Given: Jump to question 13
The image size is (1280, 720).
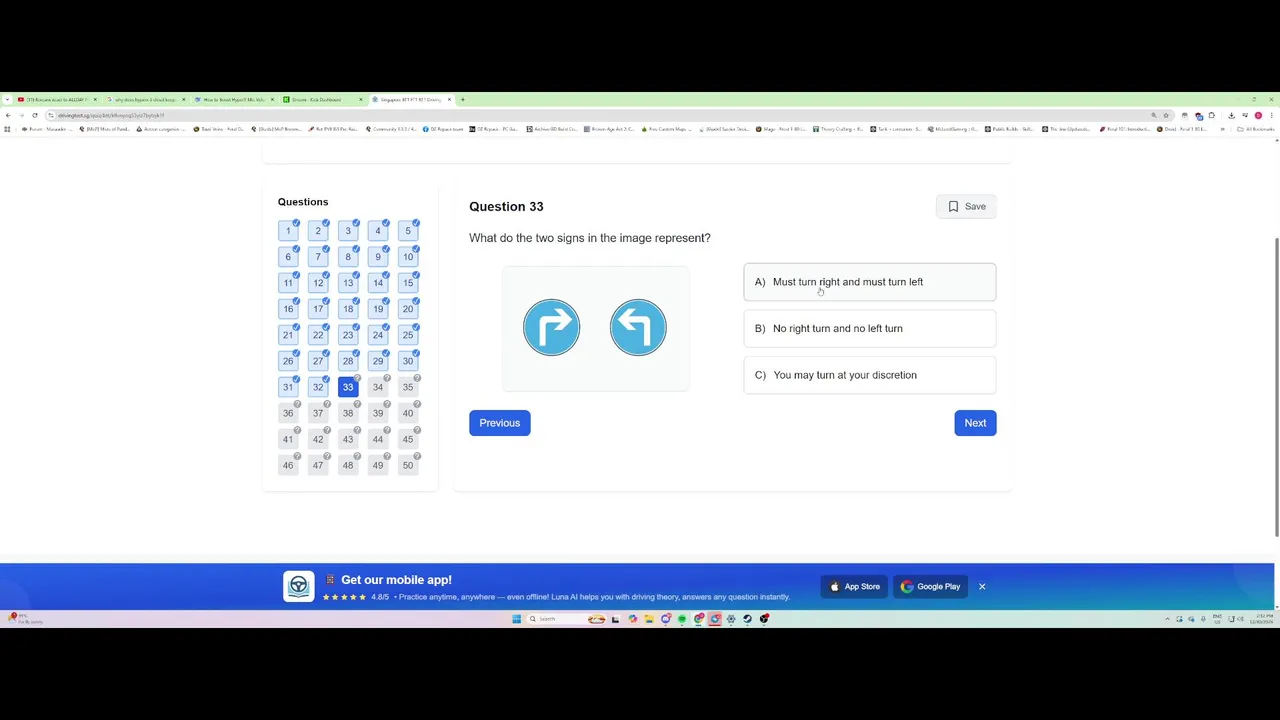Looking at the screenshot, I should [348, 283].
